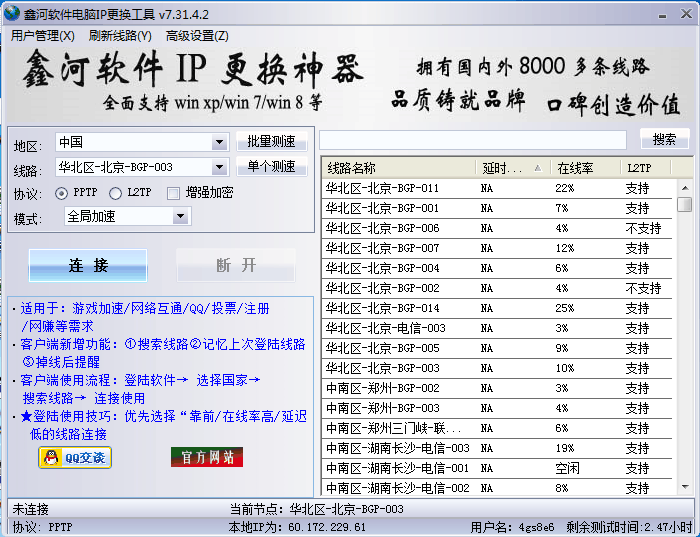
Task: Select row 华北区-北京-BGP-001
Action: tap(497, 208)
